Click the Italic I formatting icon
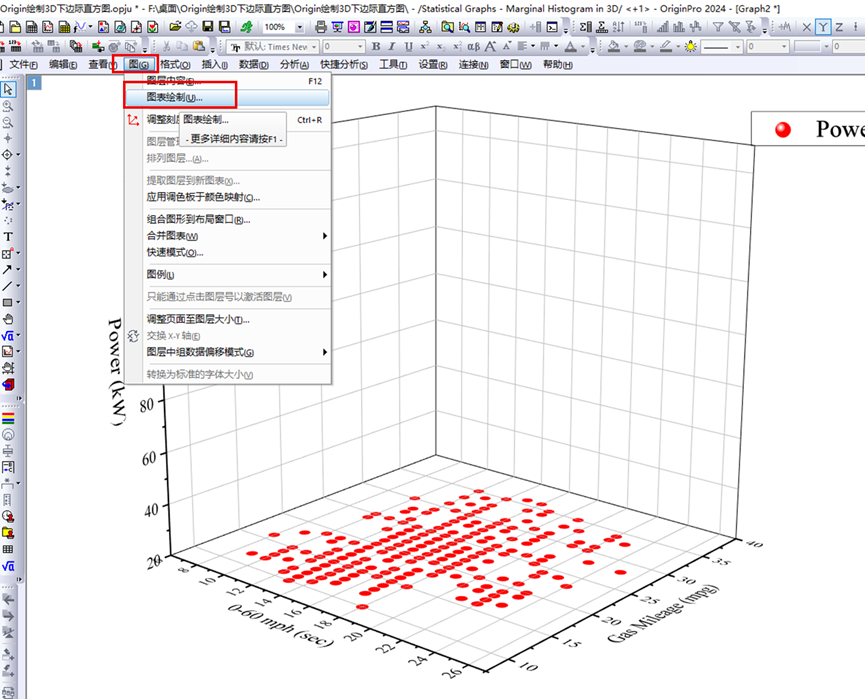Screen dimensions: 865x699 392,46
